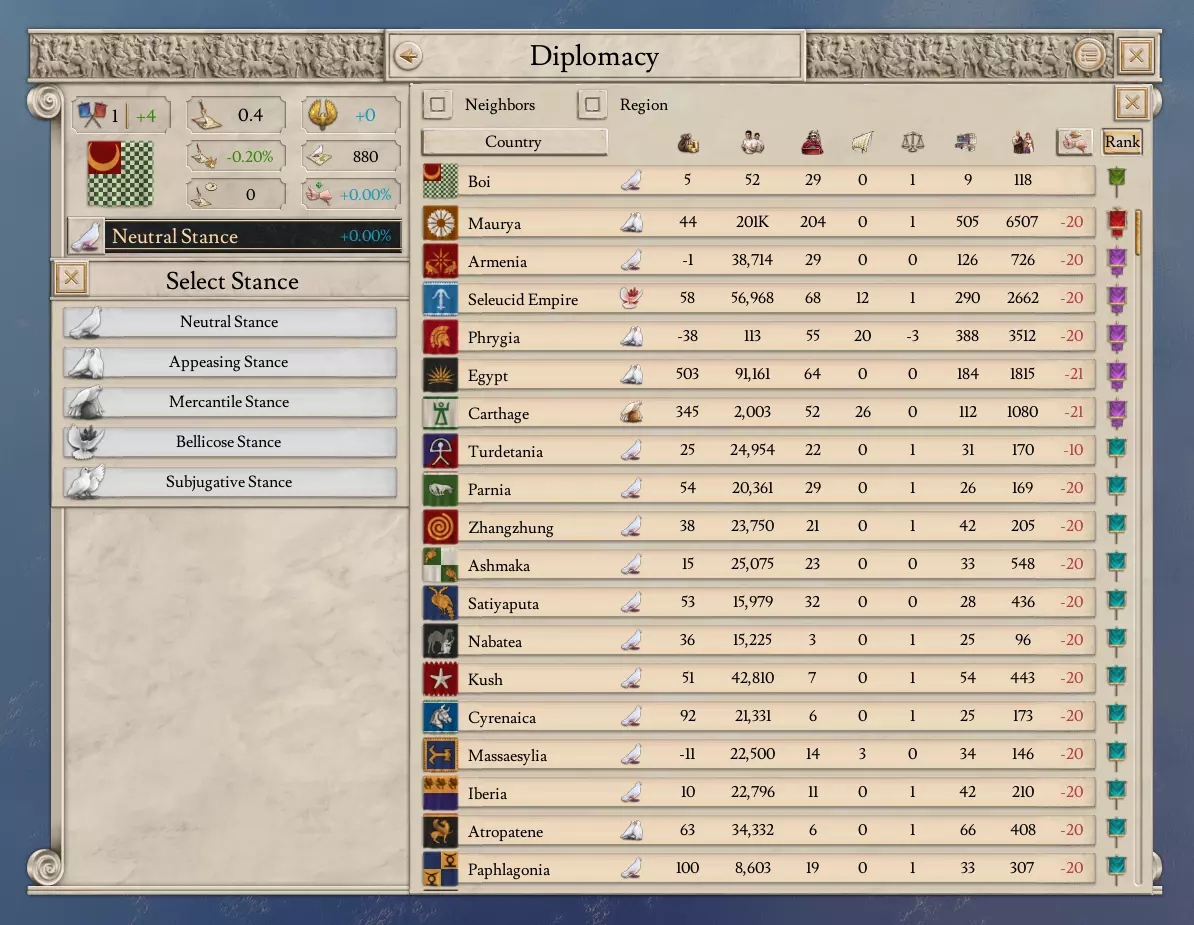Image resolution: width=1194 pixels, height=925 pixels.
Task: Open the current Neutral Stance selector bar
Action: point(234,236)
